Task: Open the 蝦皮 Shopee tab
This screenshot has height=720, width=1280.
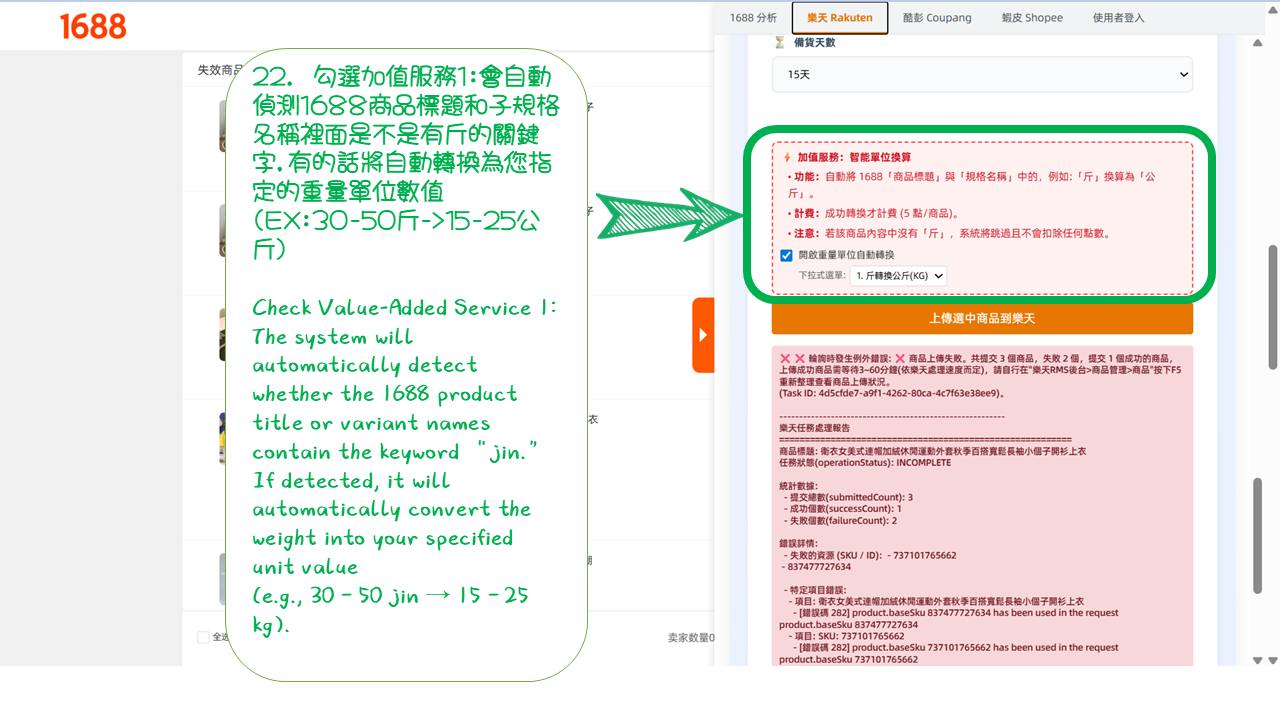Action: pos(1032,18)
